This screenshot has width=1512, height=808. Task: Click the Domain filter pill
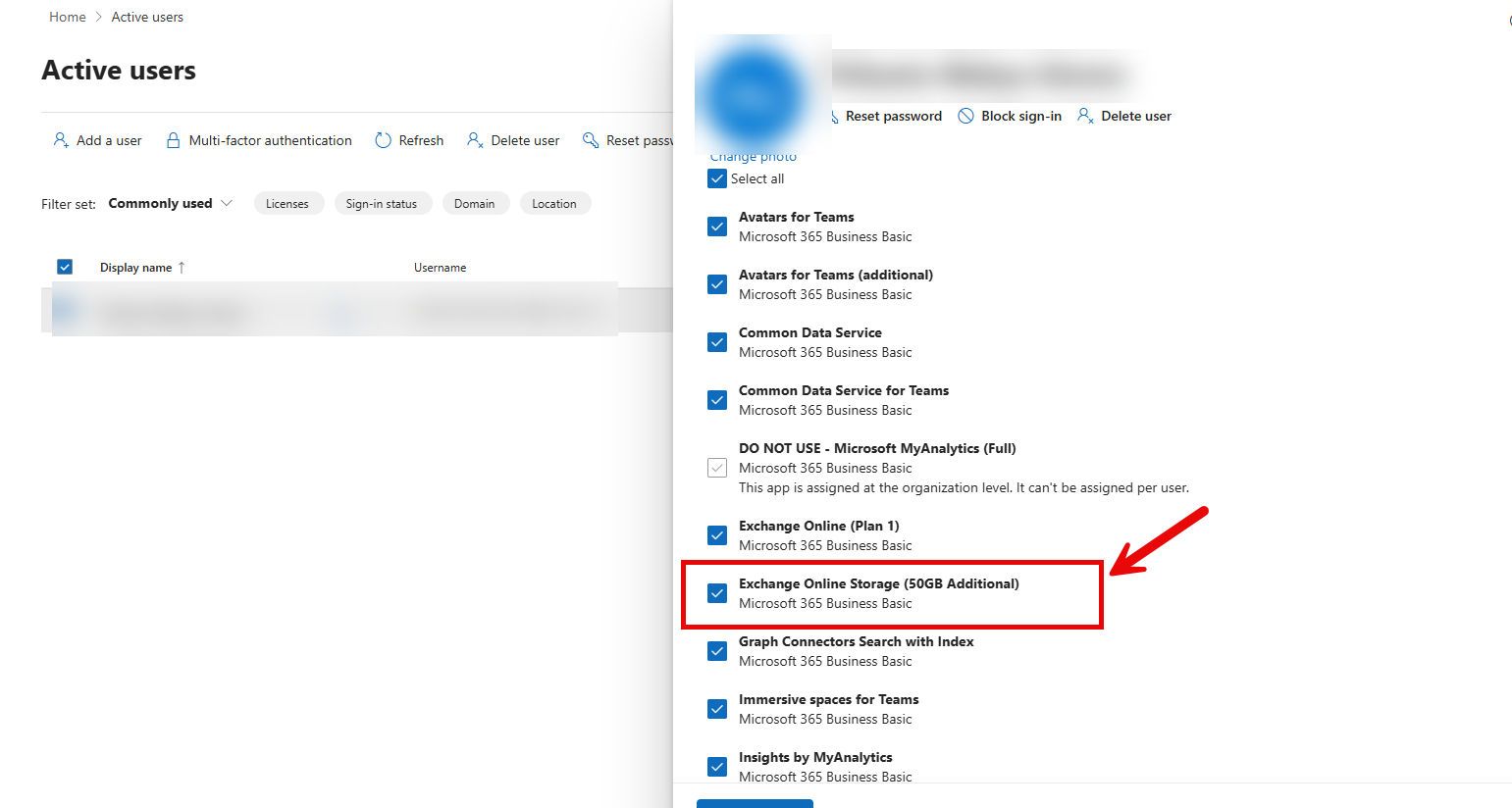pos(475,203)
